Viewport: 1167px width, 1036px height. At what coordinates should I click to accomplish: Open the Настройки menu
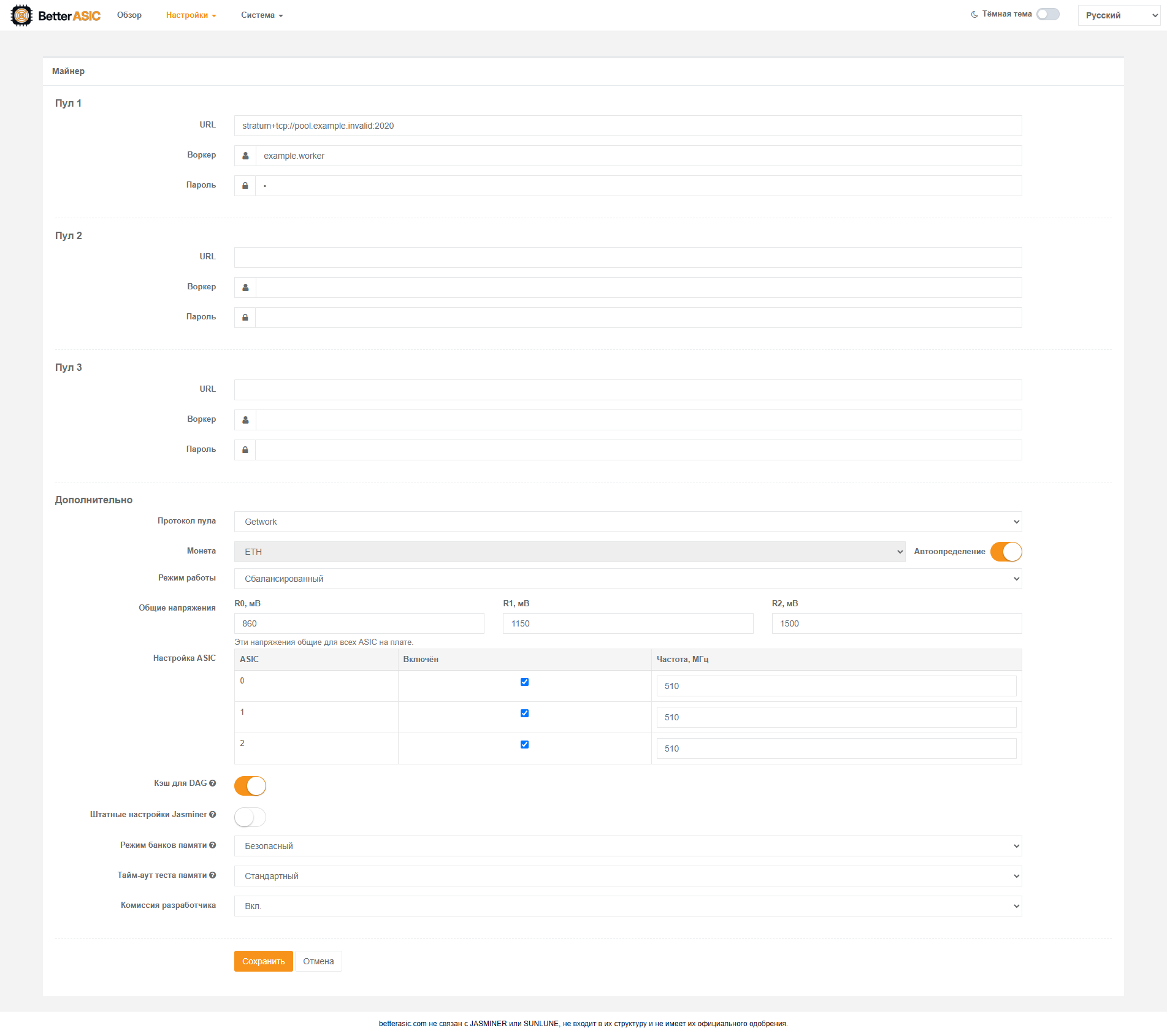(x=191, y=15)
